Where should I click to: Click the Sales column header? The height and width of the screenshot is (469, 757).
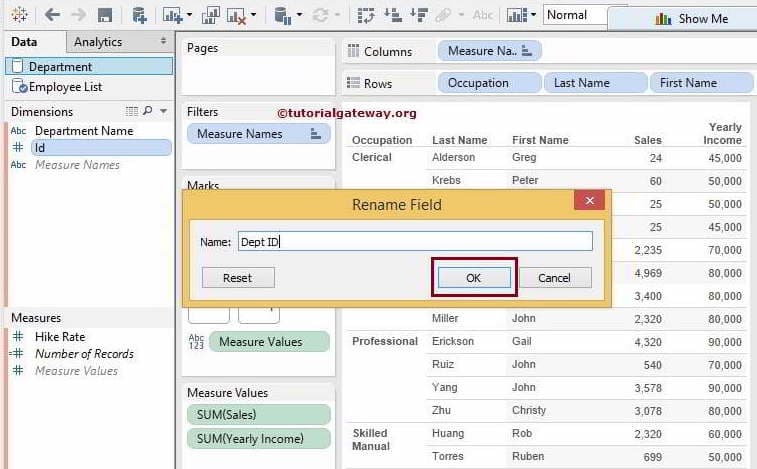click(648, 140)
